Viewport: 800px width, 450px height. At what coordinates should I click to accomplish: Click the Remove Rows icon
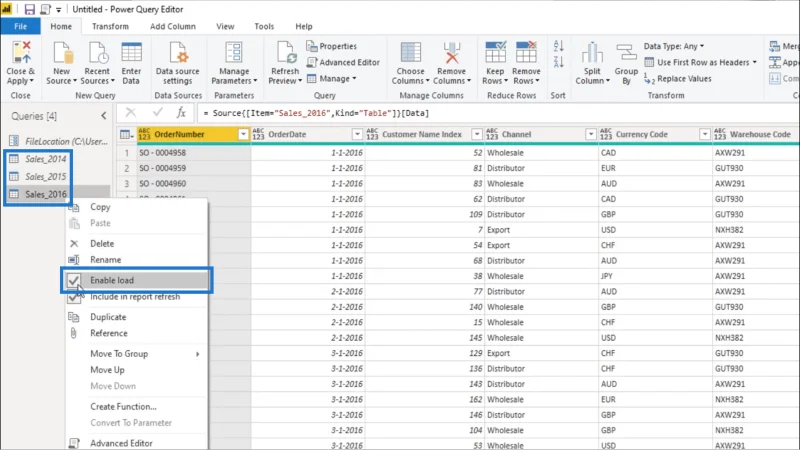[526, 53]
